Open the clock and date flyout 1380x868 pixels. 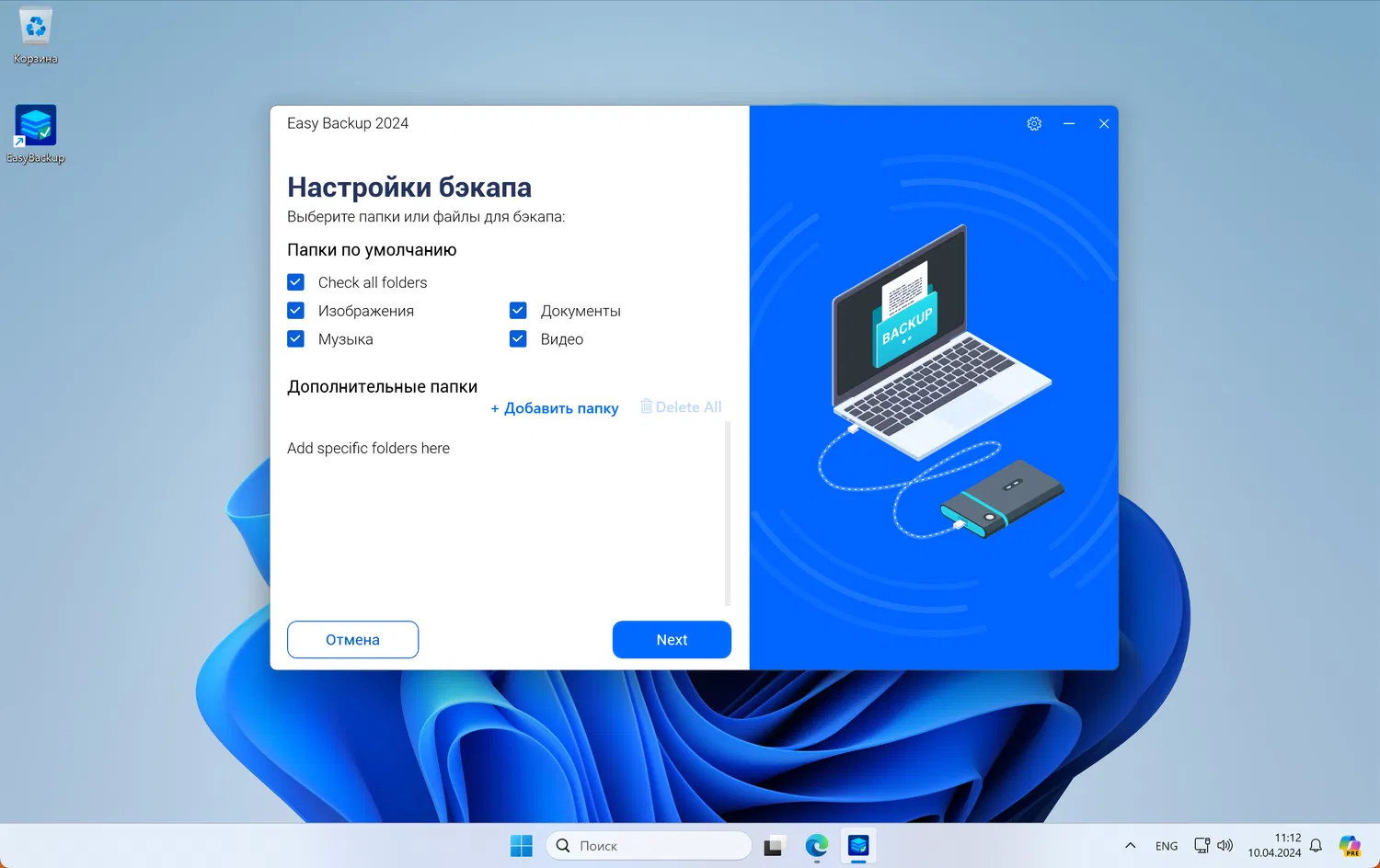click(x=1274, y=845)
